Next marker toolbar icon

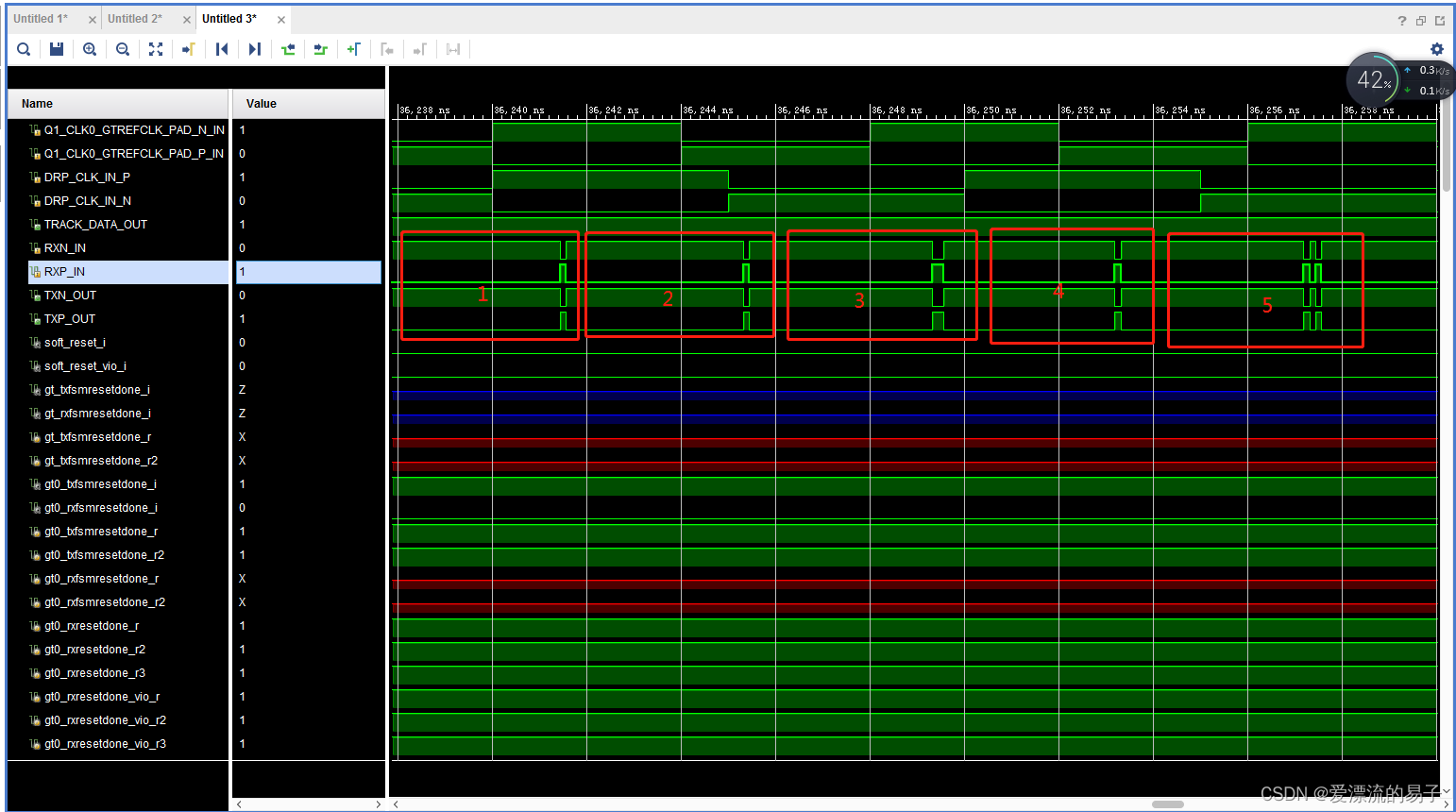click(x=420, y=49)
